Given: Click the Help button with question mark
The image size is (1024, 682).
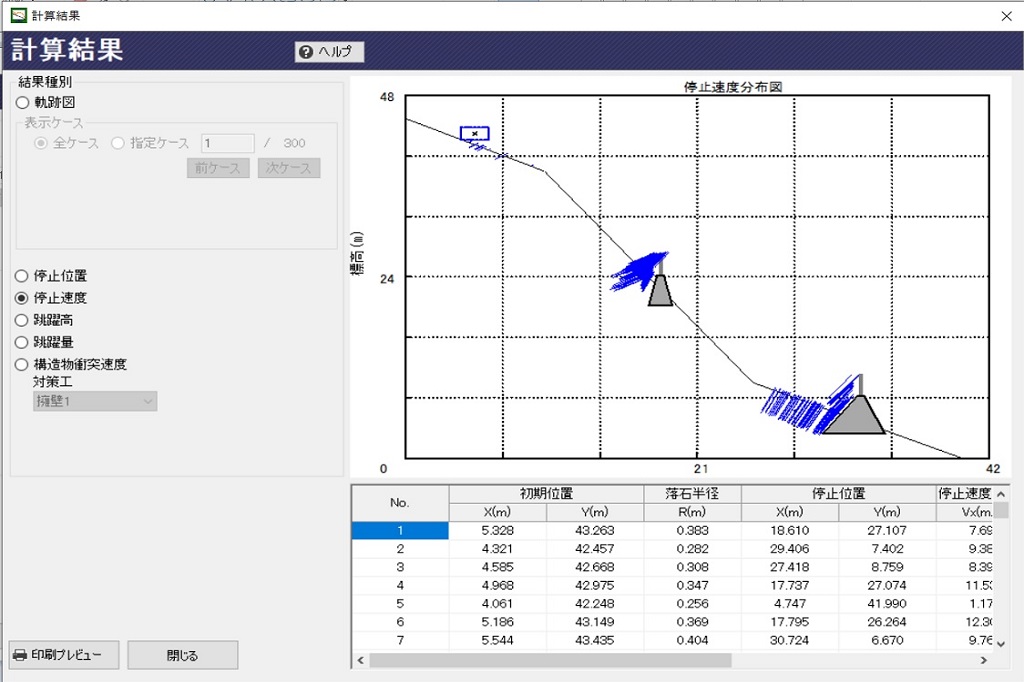Looking at the screenshot, I should coord(329,52).
